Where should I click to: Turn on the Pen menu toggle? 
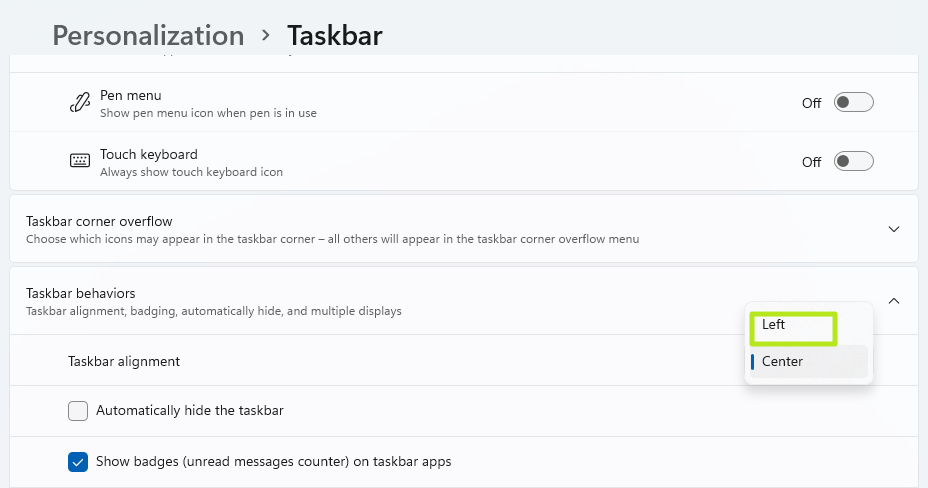pos(853,102)
